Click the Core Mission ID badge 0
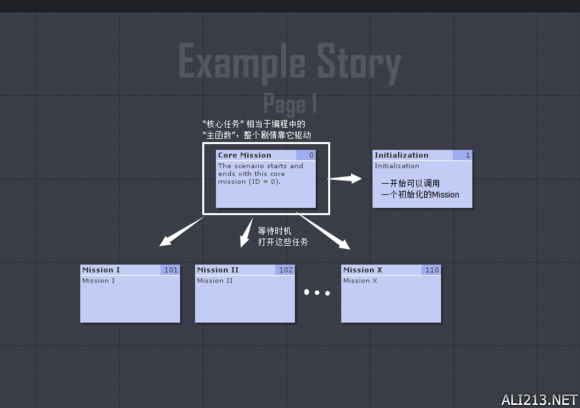The image size is (580, 408). point(306,155)
